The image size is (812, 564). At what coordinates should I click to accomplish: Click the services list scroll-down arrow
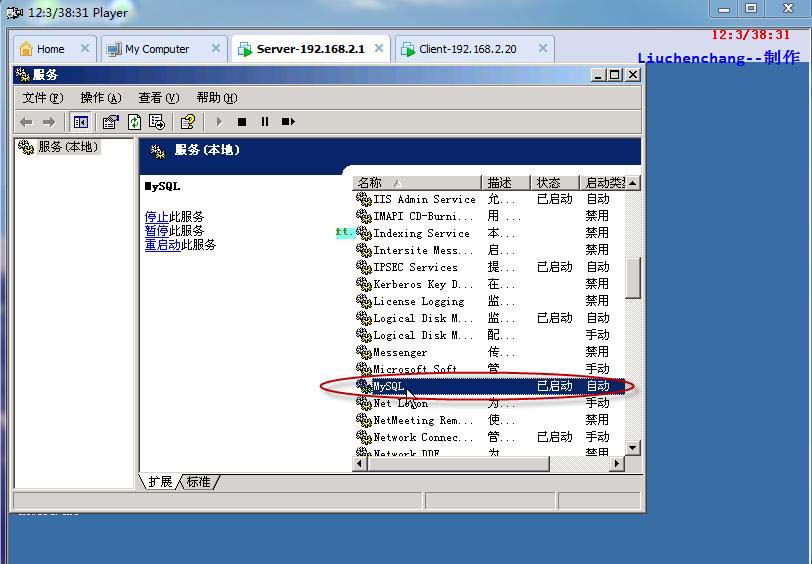pos(633,448)
